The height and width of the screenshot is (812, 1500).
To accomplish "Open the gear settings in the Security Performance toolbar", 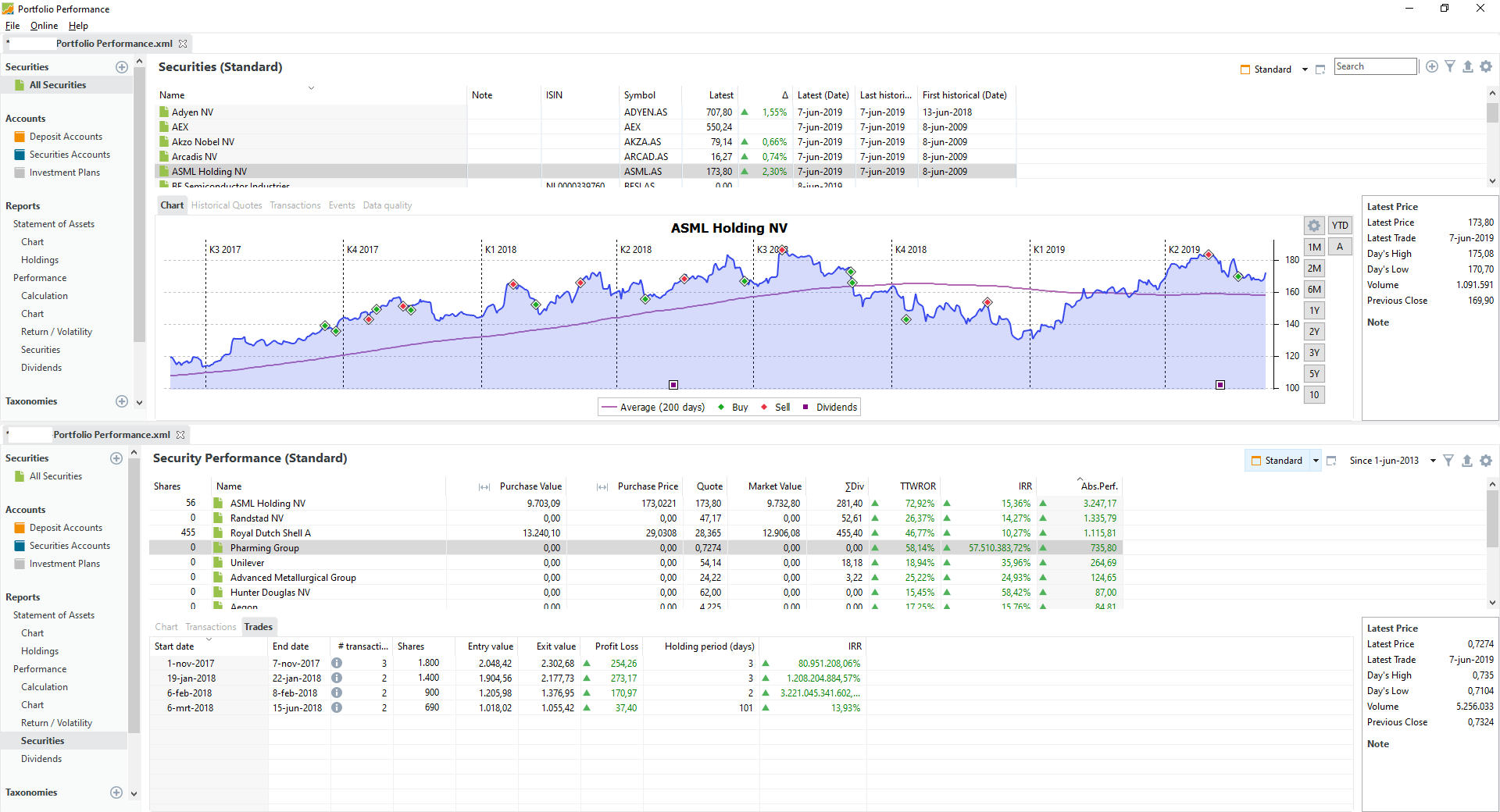I will pos(1486,461).
